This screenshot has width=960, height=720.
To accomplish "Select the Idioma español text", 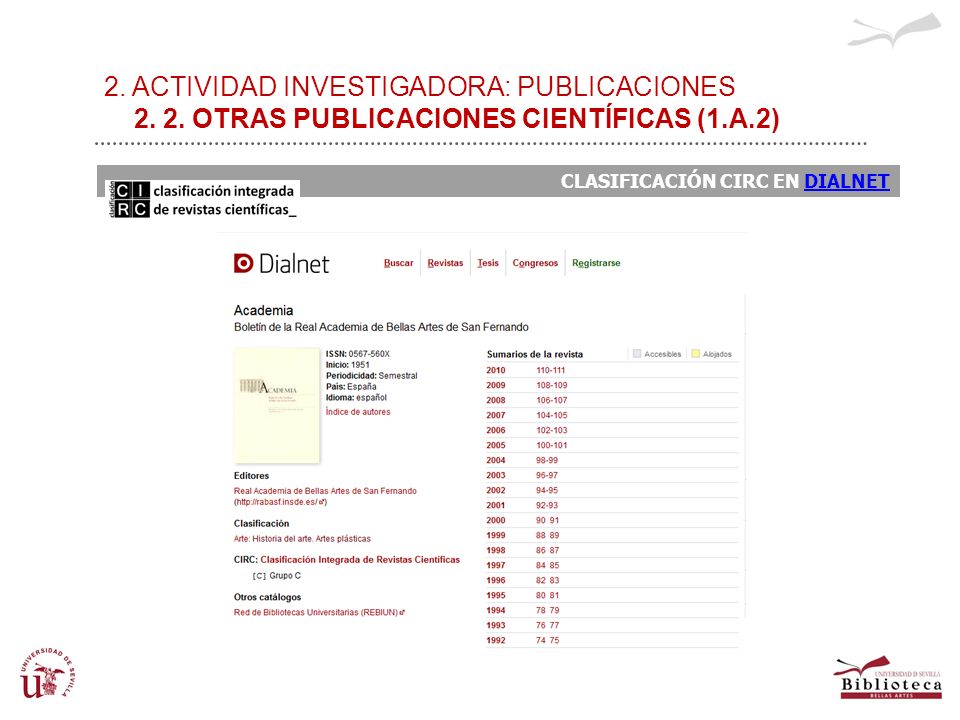I will coord(356,398).
